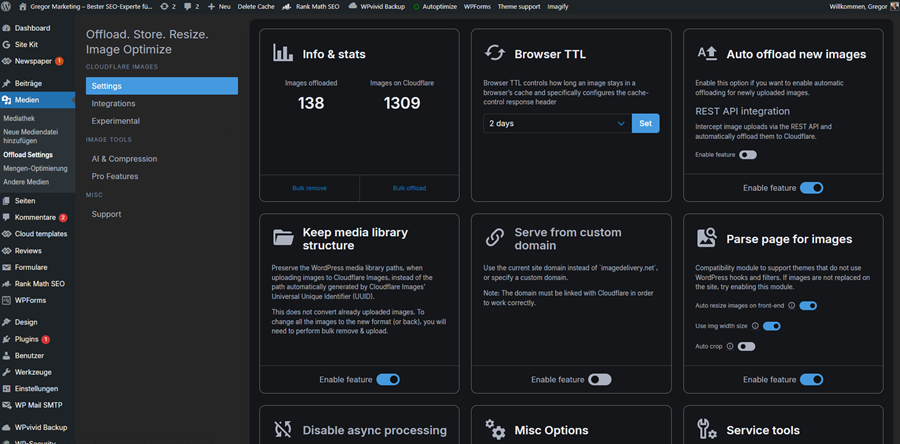
Task: Click Set button for Browser TTL
Action: 646,123
